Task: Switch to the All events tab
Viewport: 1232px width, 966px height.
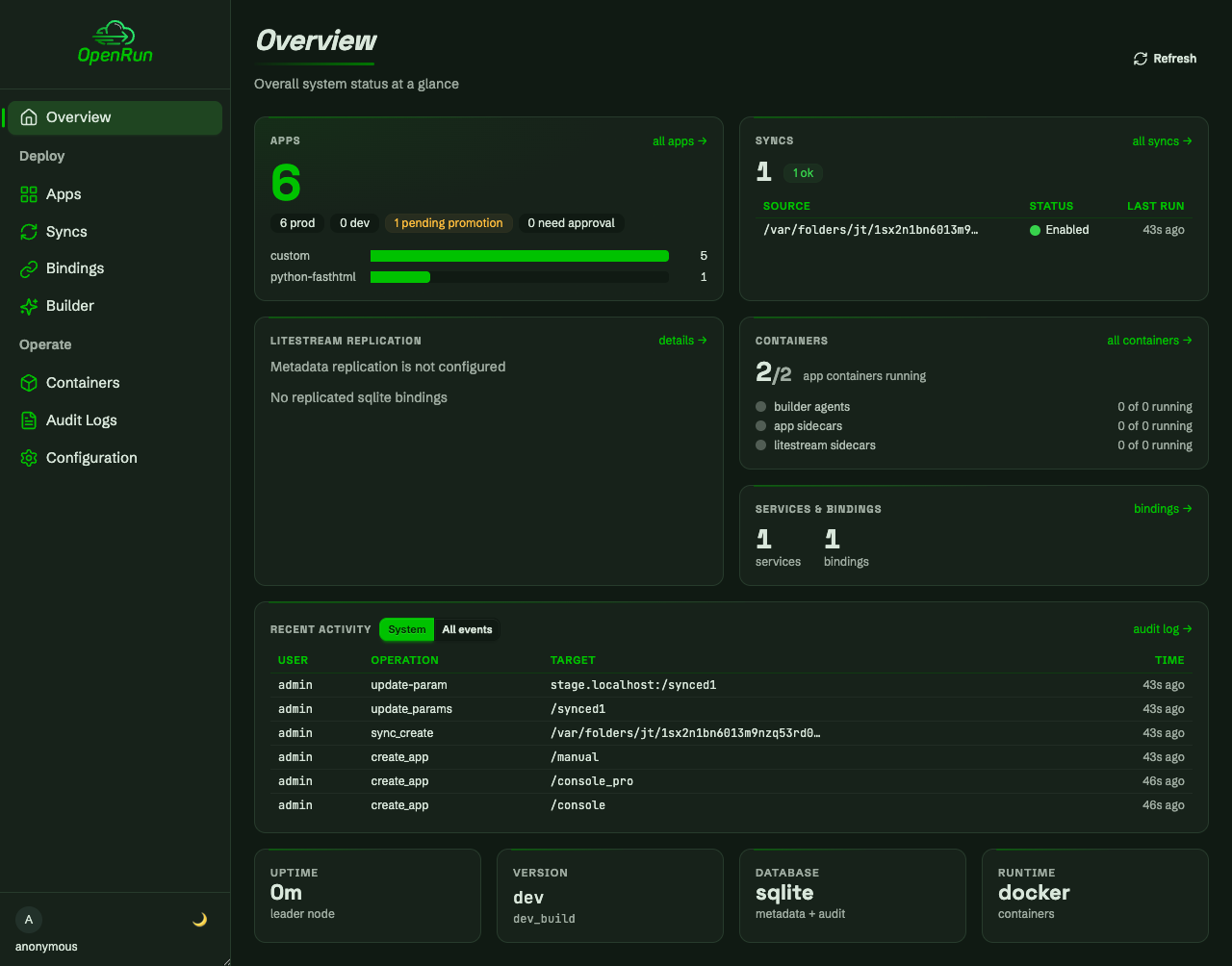Action: [467, 630]
